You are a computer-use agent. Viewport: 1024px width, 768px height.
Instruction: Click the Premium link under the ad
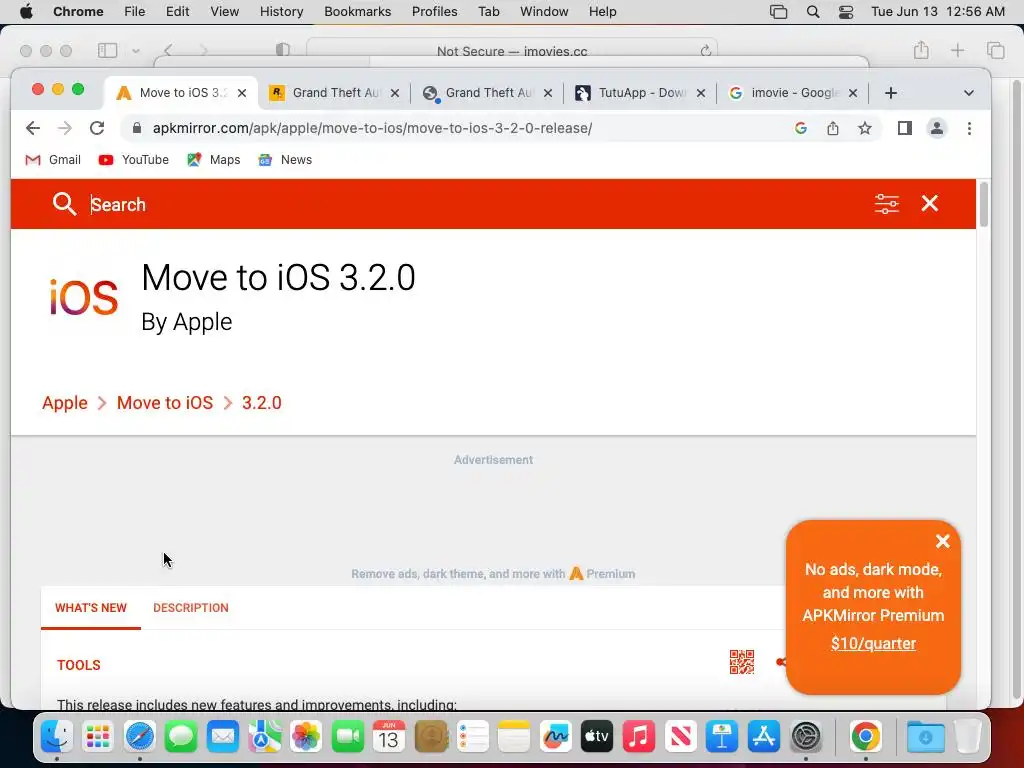pos(602,574)
